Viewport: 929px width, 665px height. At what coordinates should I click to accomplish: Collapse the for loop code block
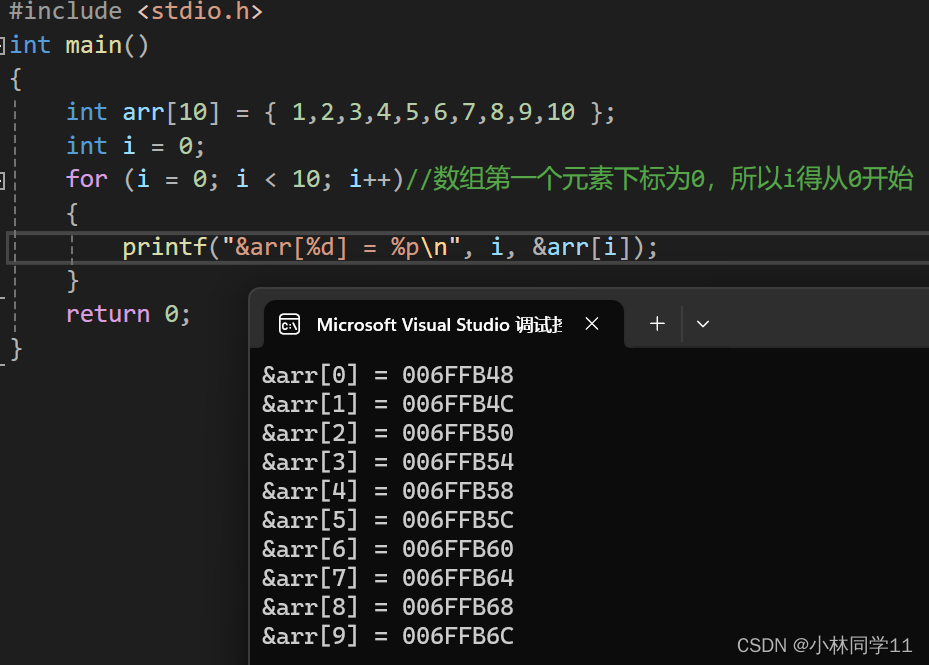(x=2, y=180)
